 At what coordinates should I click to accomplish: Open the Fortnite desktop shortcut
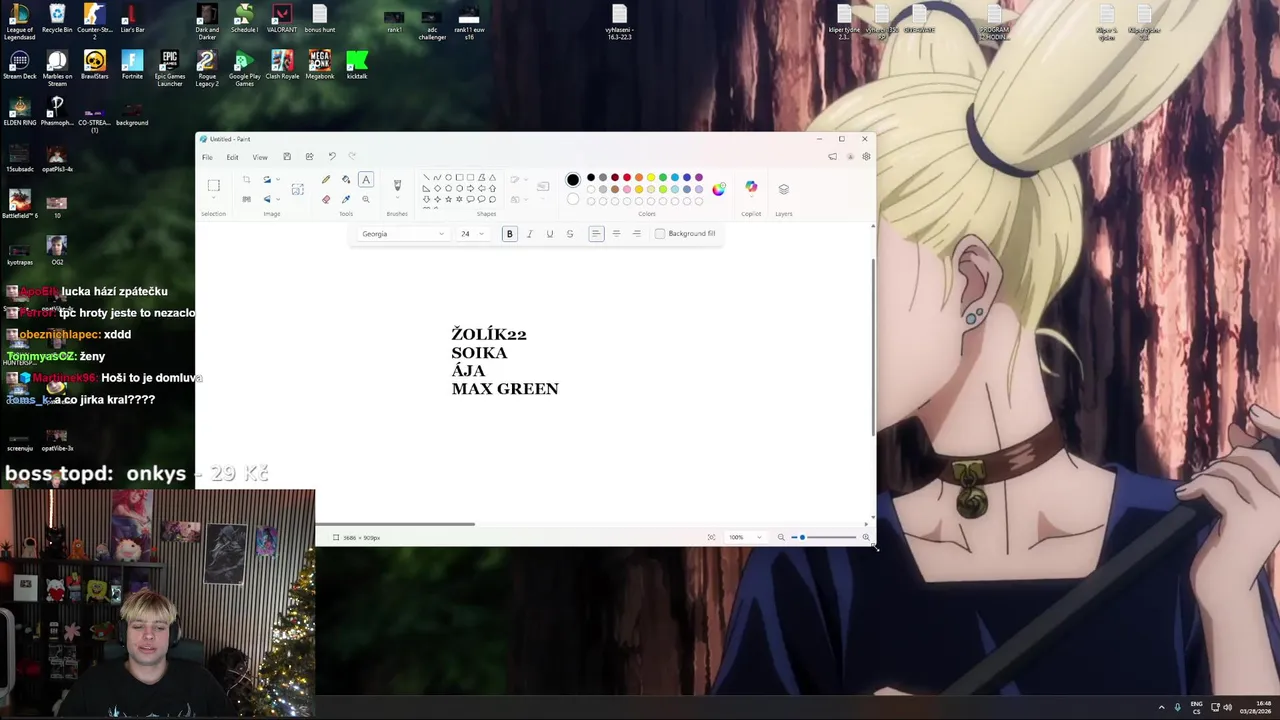(x=132, y=66)
